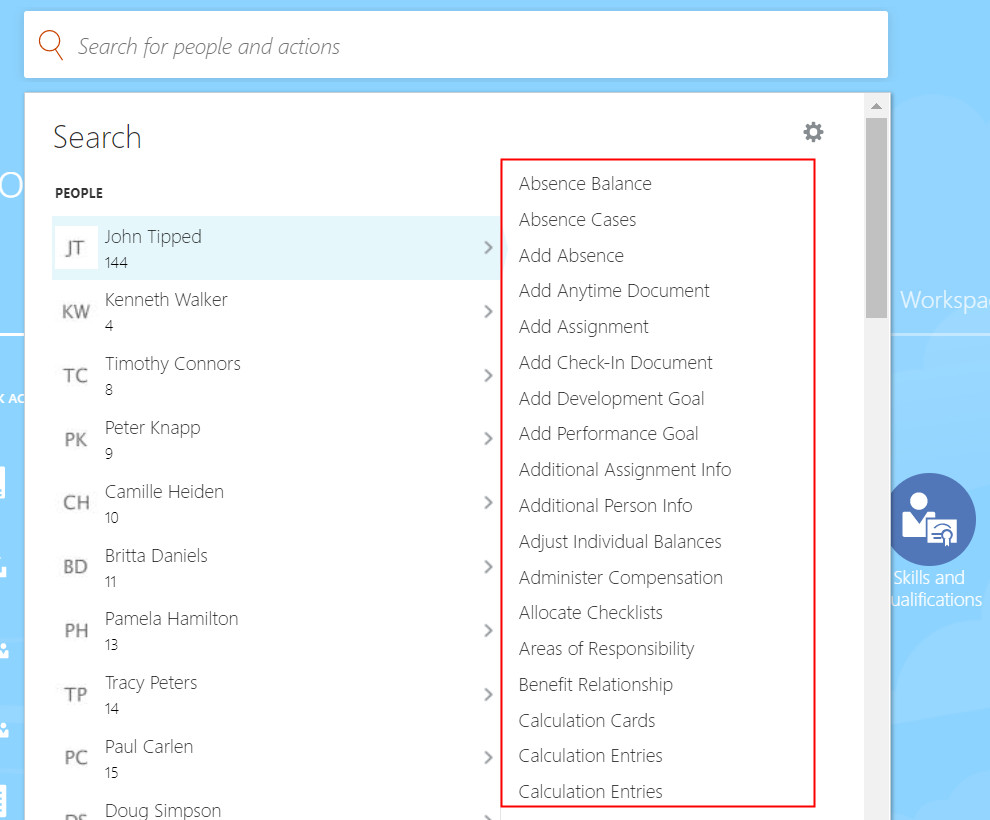The height and width of the screenshot is (820, 990).
Task: Click Add Anytime Document action
Action: point(614,291)
